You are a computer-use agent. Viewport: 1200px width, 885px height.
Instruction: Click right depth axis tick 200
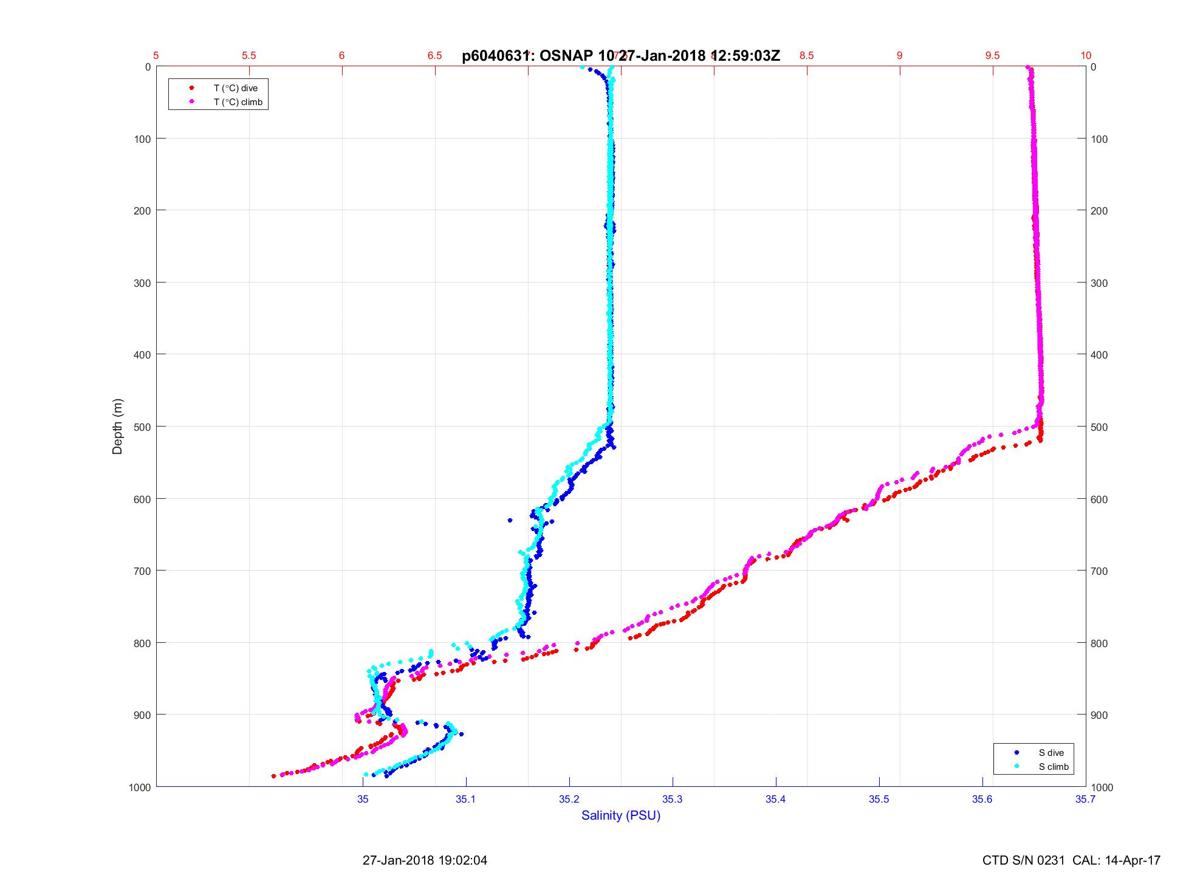pyautogui.click(x=1101, y=211)
